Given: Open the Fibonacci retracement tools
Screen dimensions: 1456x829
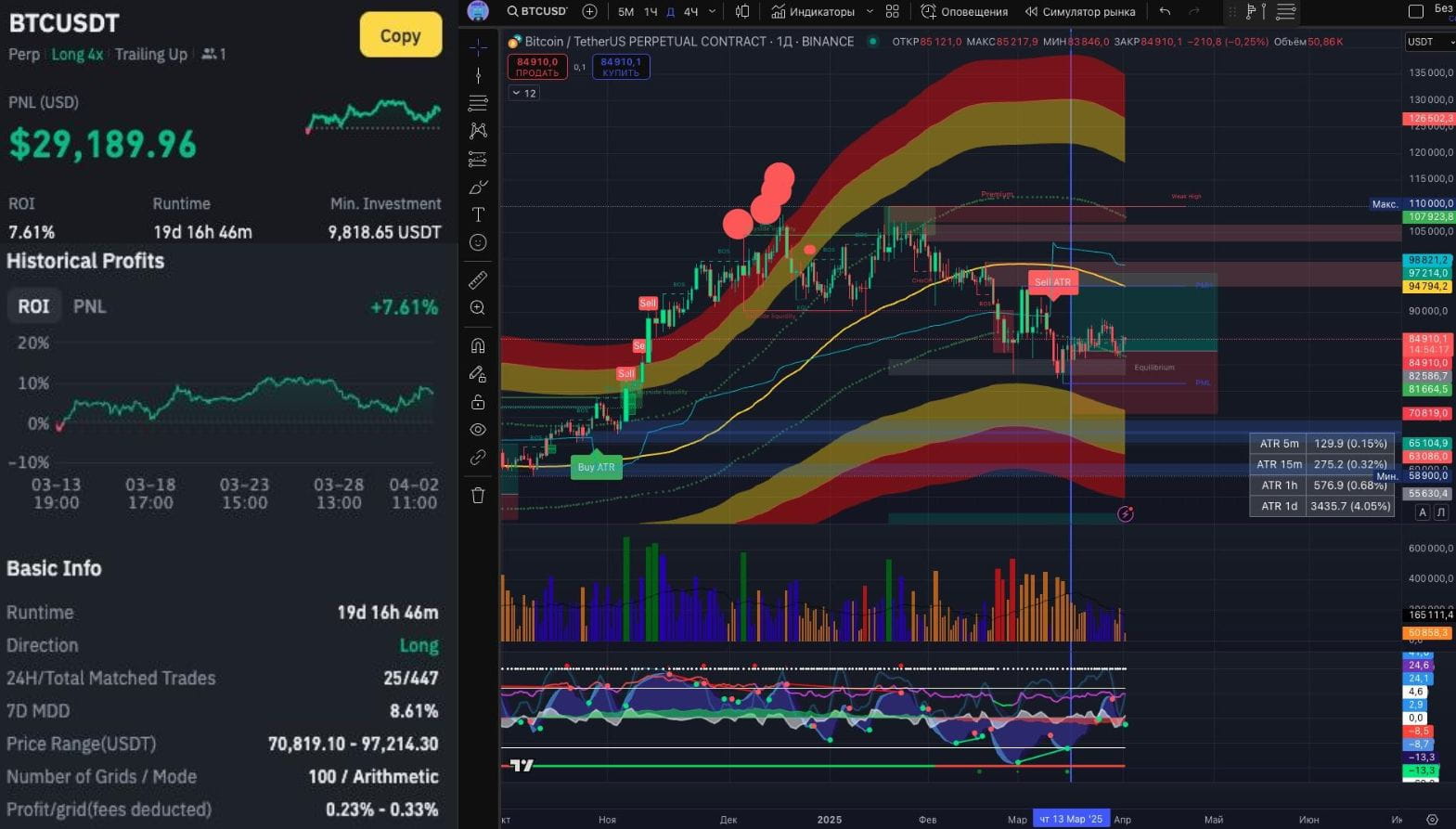Looking at the screenshot, I should pos(478,103).
